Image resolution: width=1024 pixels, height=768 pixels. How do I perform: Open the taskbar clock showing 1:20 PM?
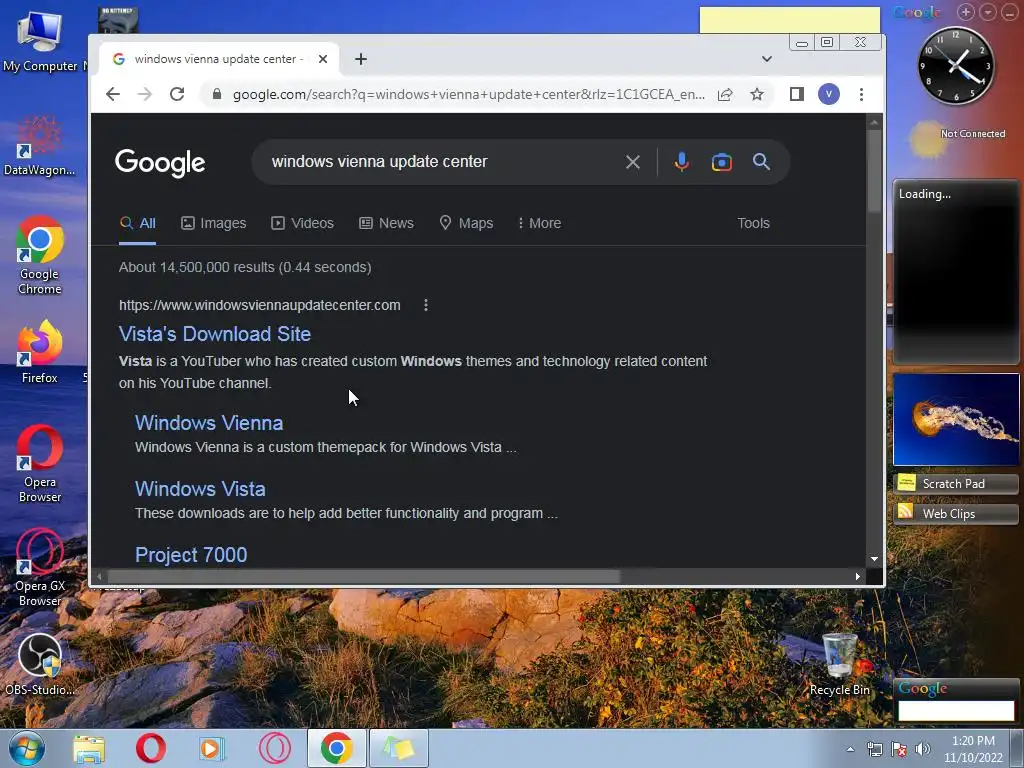click(973, 749)
